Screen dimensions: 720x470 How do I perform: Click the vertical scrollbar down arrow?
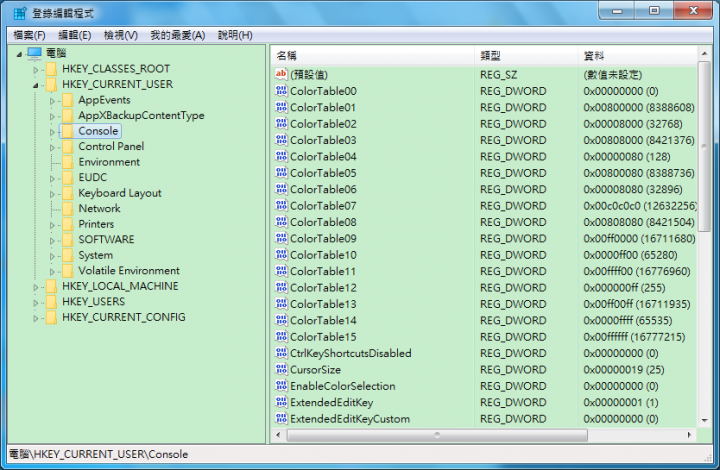click(704, 420)
